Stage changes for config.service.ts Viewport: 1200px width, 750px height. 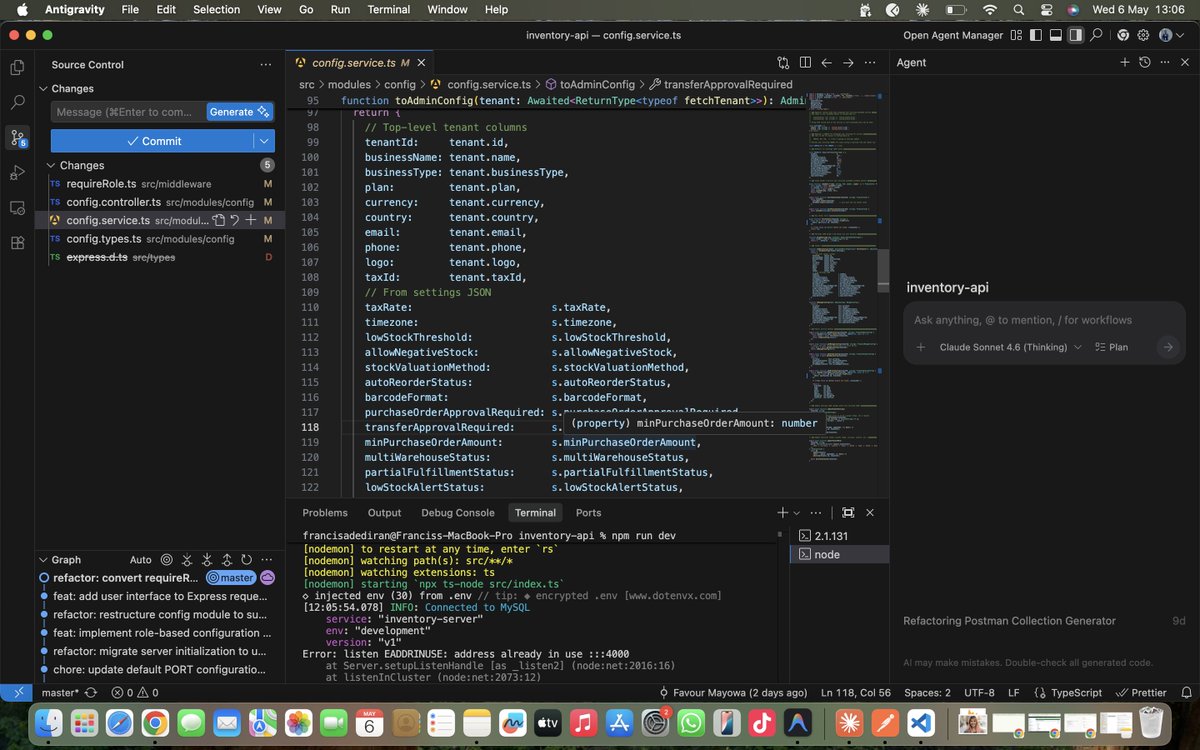pyautogui.click(x=250, y=220)
